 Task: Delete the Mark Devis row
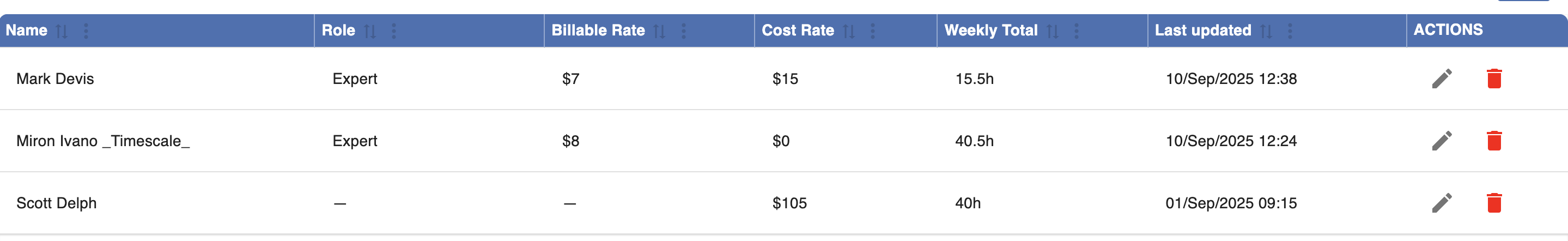(1494, 79)
